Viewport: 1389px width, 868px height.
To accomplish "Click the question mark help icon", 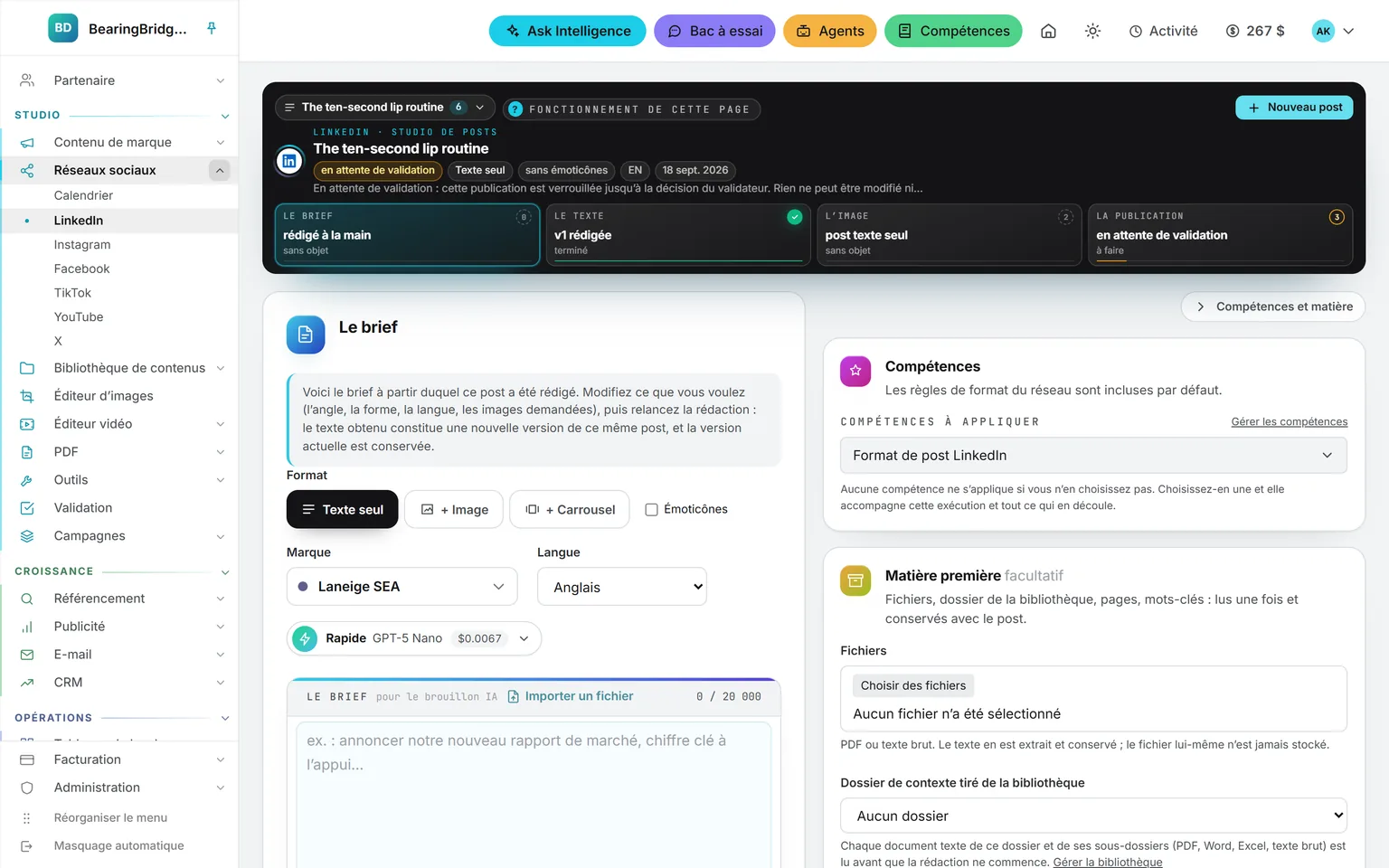I will 515,109.
